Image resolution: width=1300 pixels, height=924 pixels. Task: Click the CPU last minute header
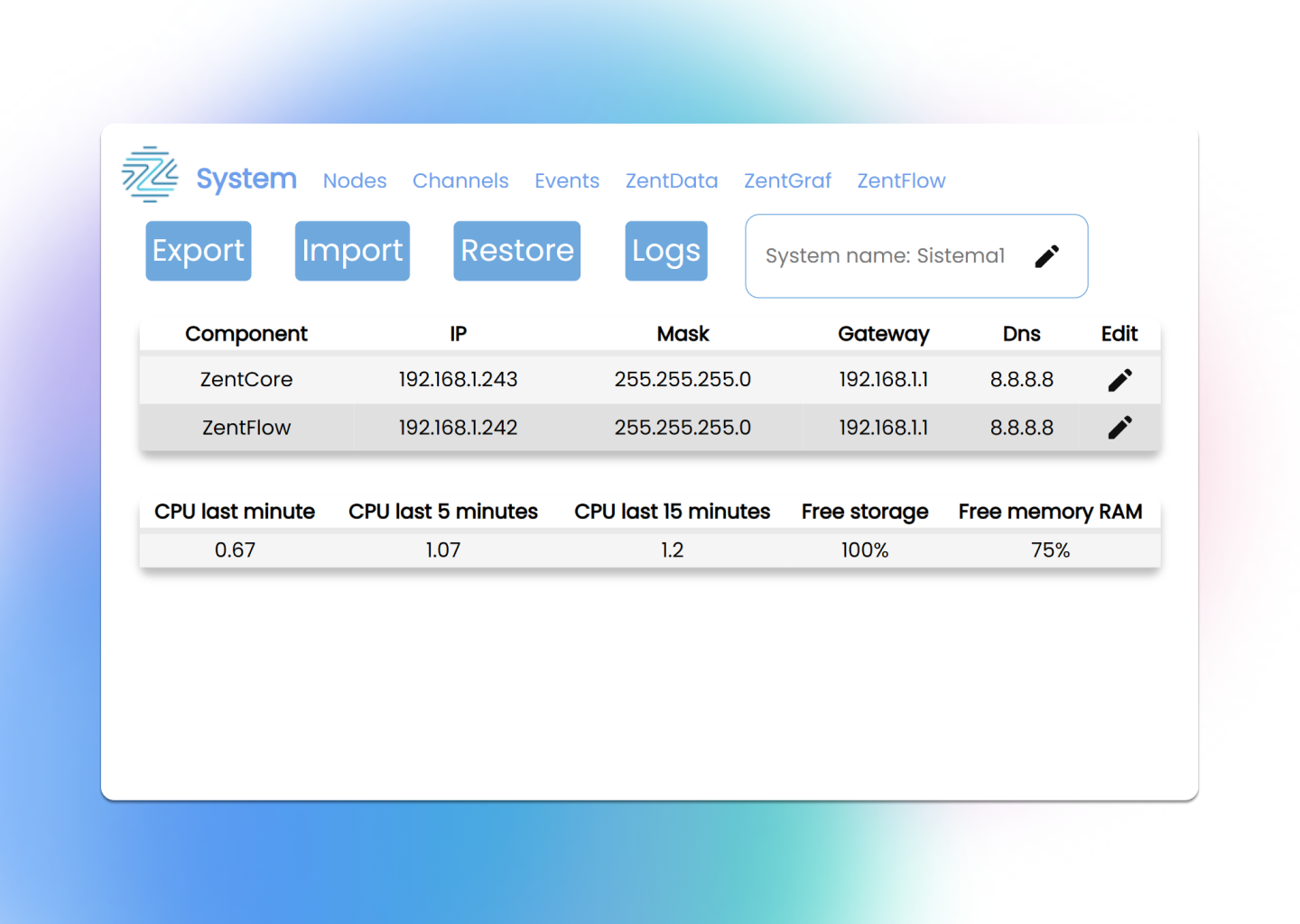235,512
